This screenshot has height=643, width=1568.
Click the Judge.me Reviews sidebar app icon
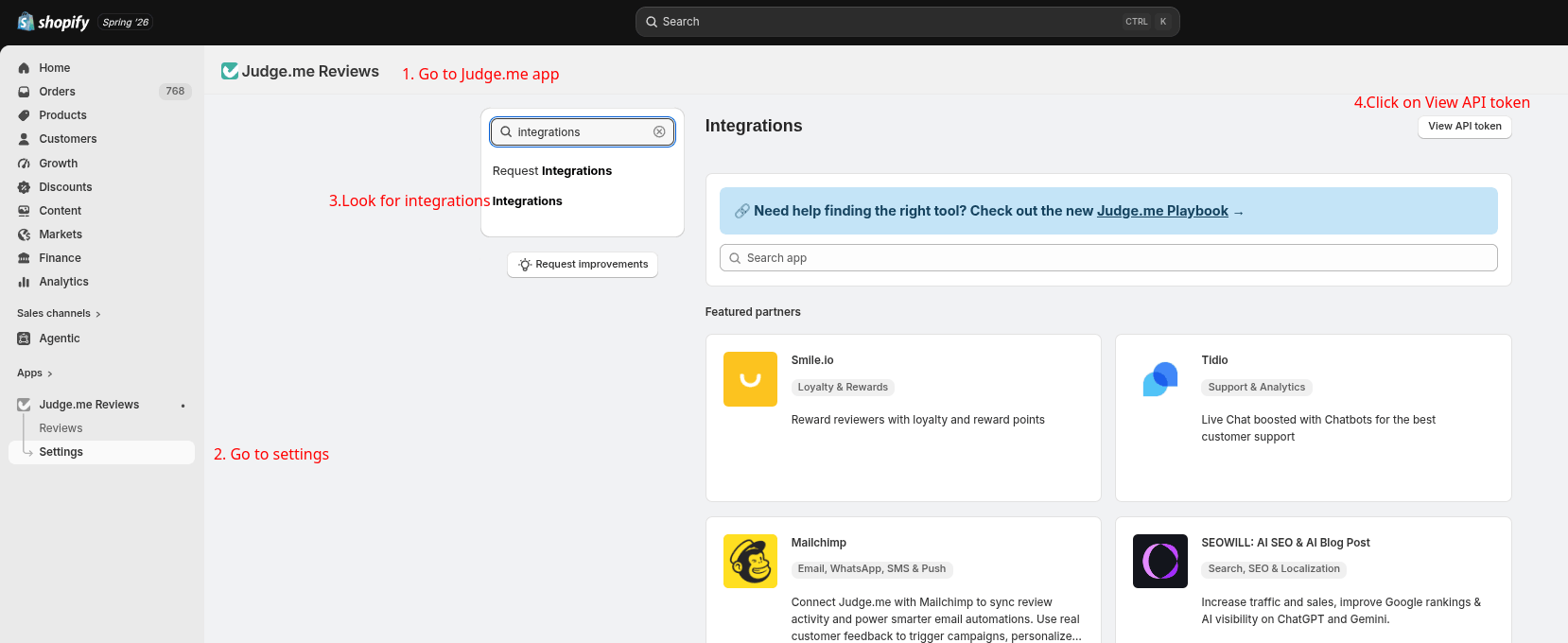(x=24, y=405)
